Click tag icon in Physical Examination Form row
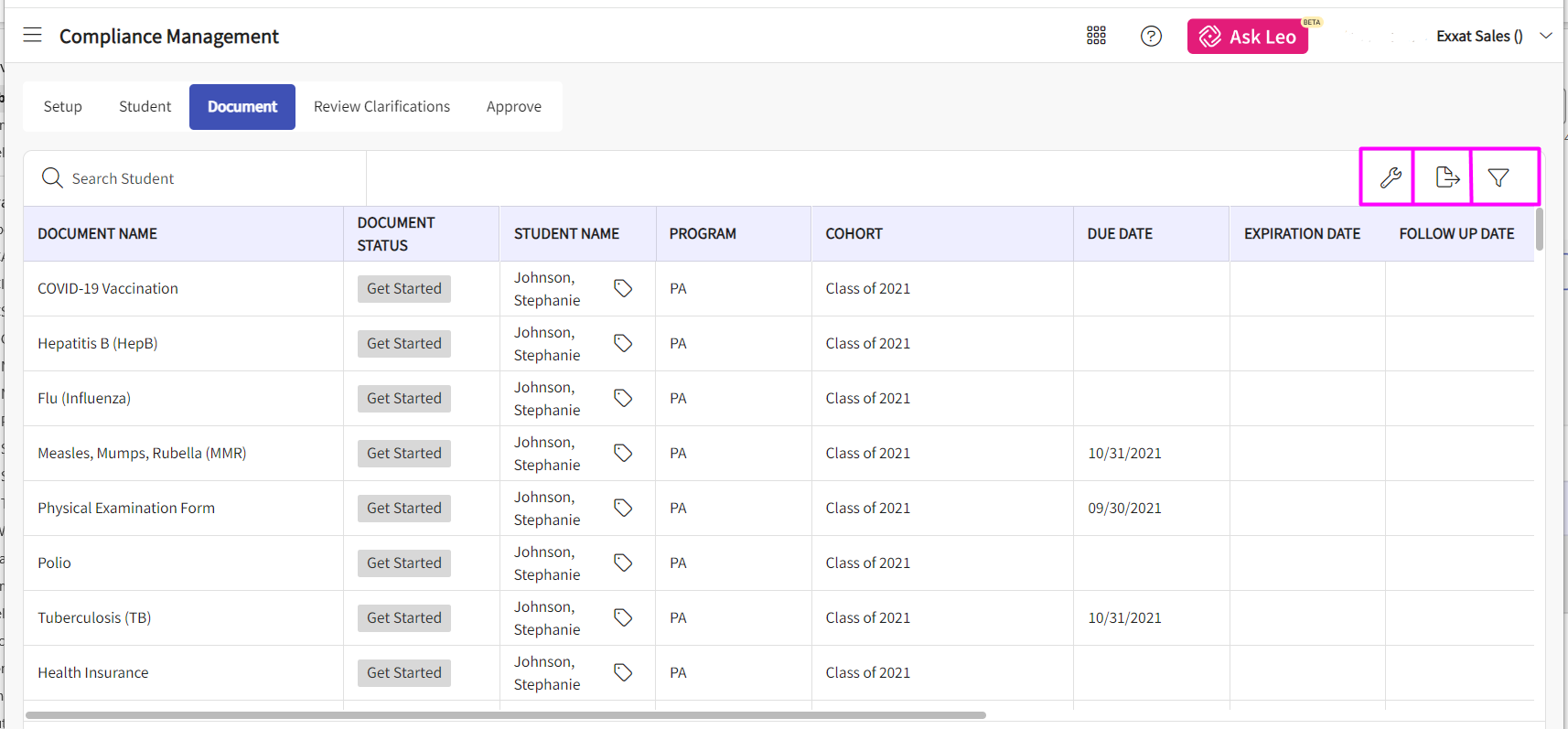The width and height of the screenshot is (1568, 729). (x=623, y=508)
